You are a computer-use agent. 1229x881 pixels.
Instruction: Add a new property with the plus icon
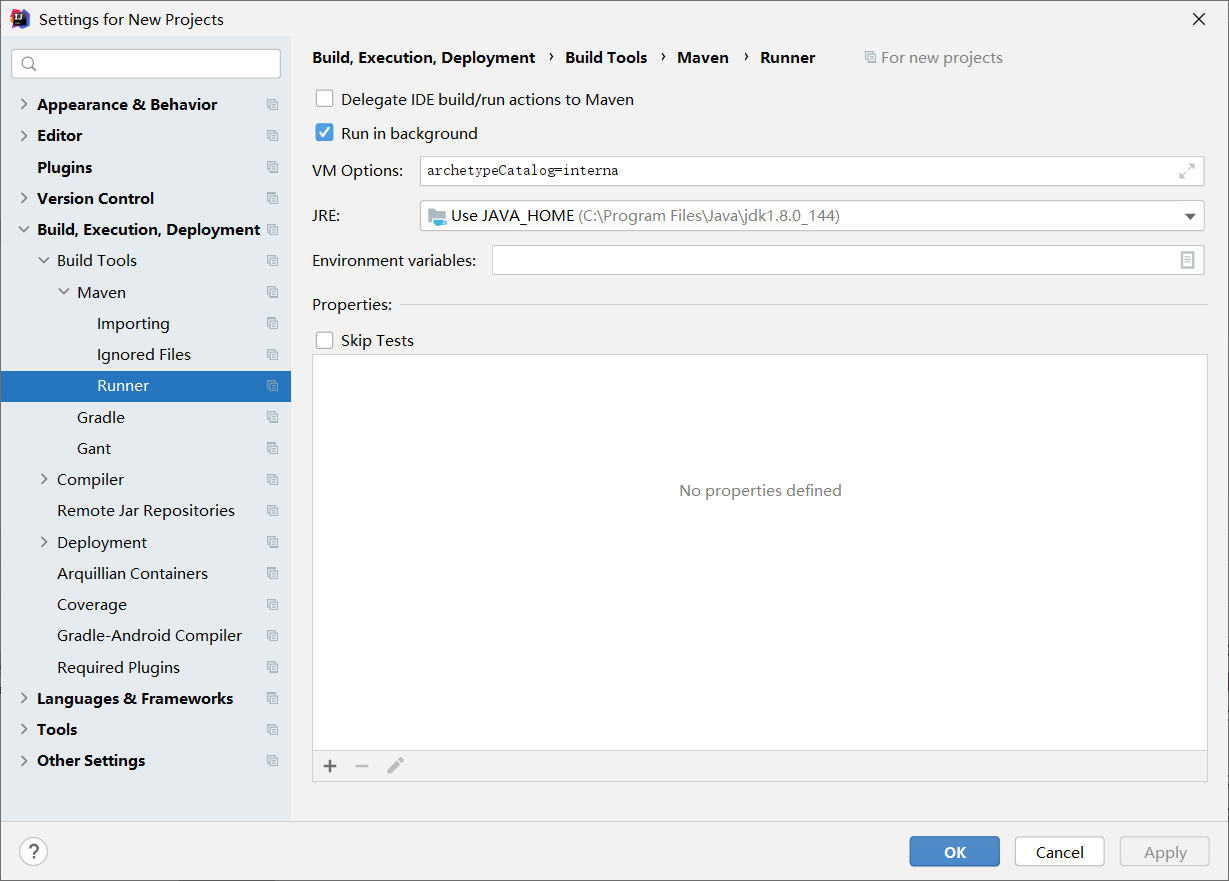click(330, 766)
